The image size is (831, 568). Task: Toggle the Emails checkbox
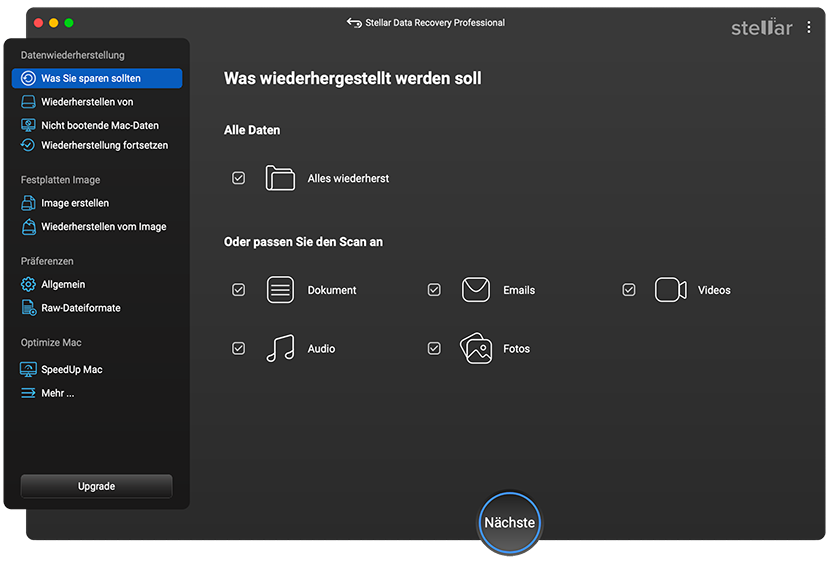coord(434,290)
